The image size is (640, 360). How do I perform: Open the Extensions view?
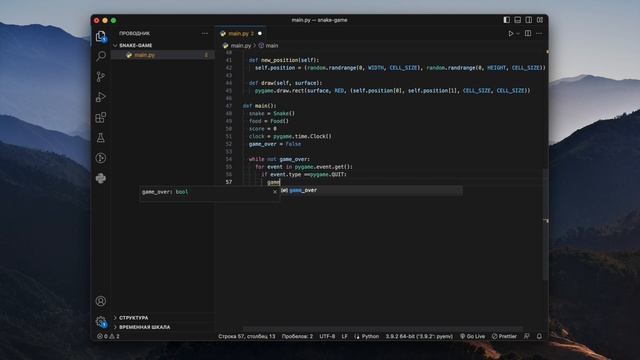coord(101,118)
